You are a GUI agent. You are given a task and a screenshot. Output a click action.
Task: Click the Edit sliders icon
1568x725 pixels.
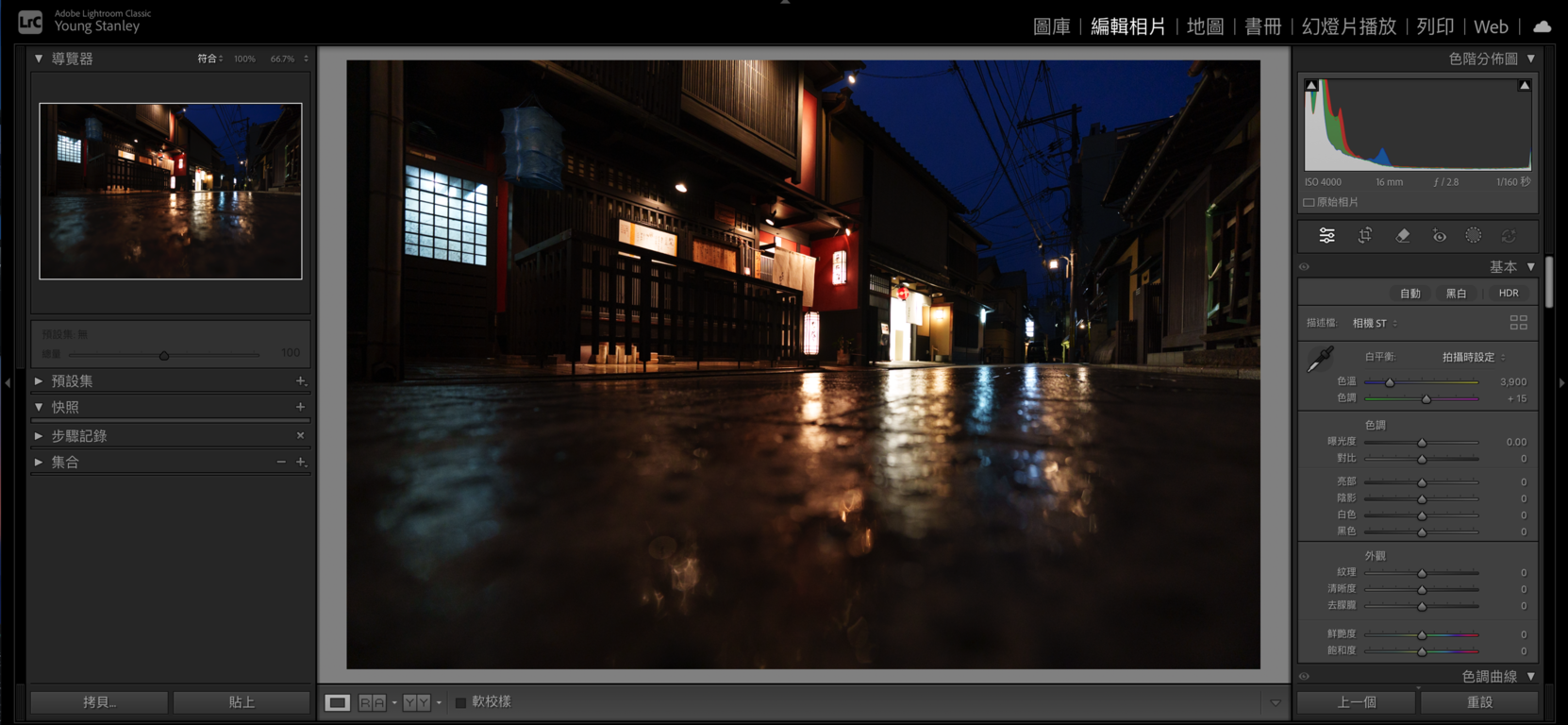tap(1326, 236)
